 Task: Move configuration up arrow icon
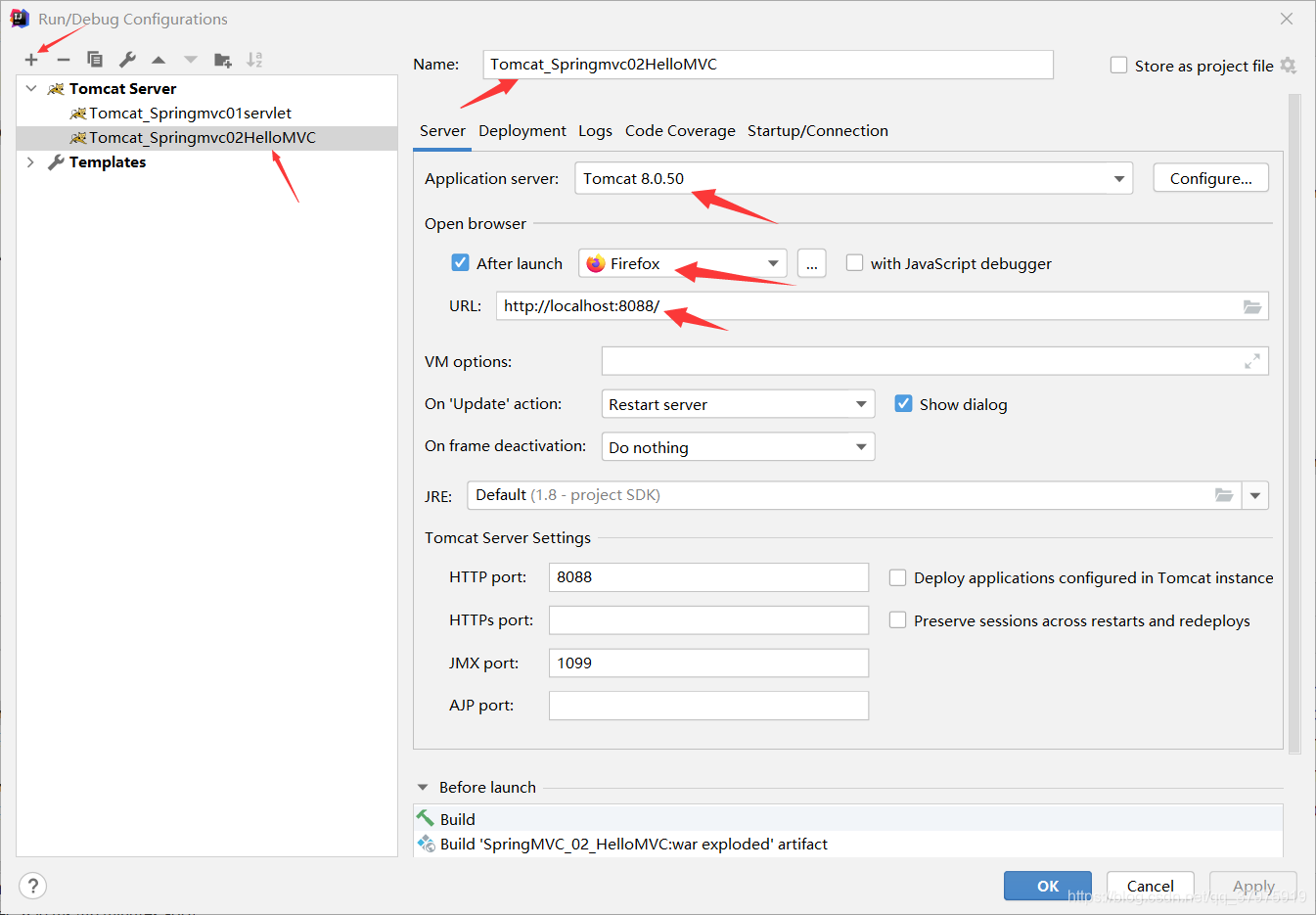pos(159,60)
